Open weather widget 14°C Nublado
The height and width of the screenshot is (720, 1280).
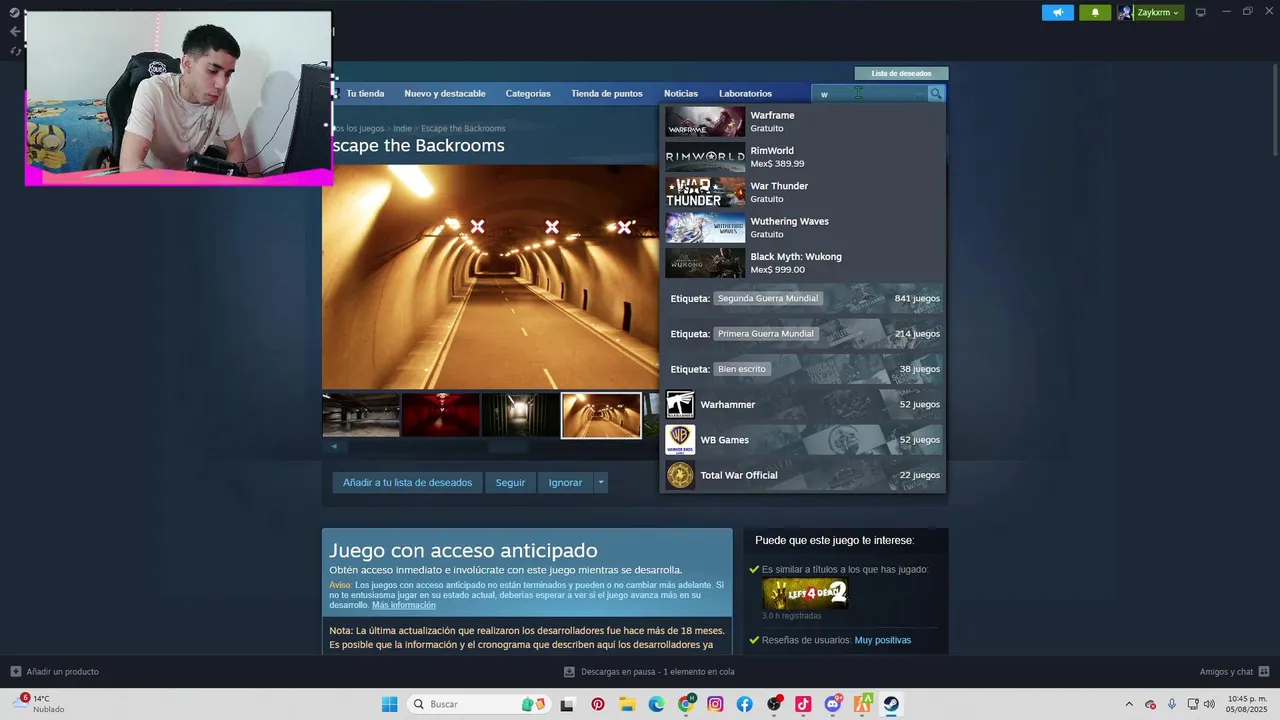click(x=38, y=704)
